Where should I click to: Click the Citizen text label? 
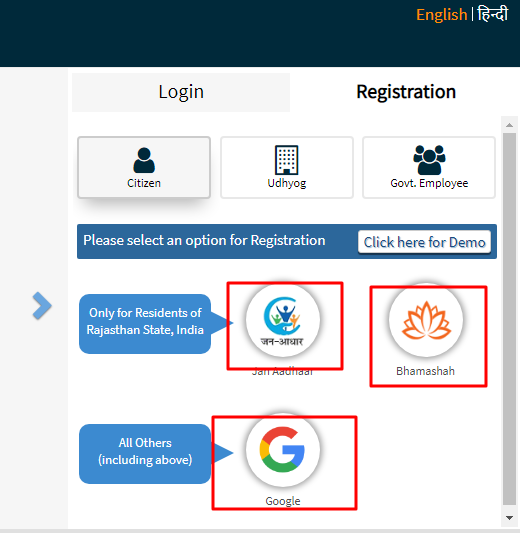pos(144,183)
